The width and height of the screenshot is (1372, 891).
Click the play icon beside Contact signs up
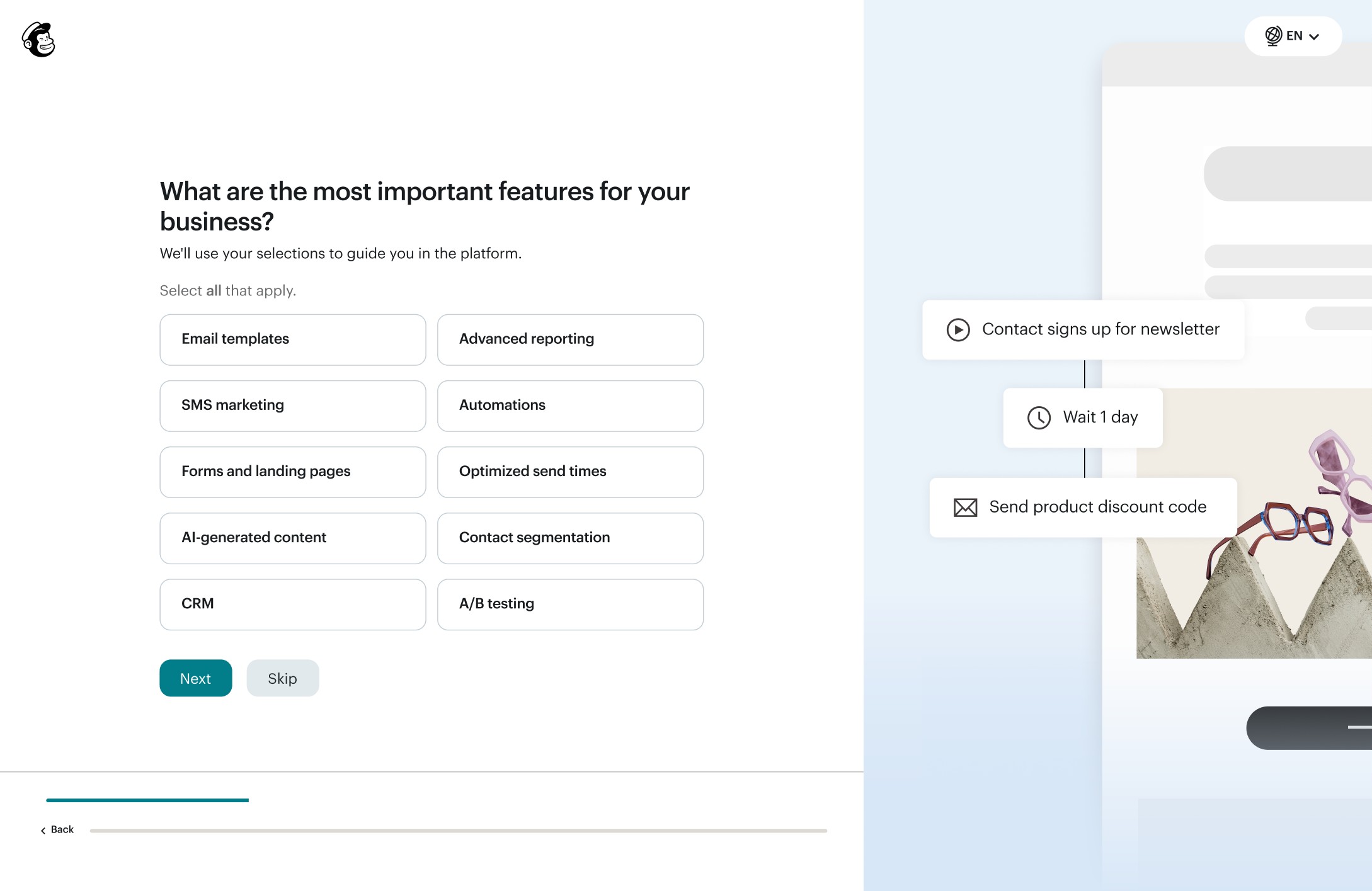point(958,329)
